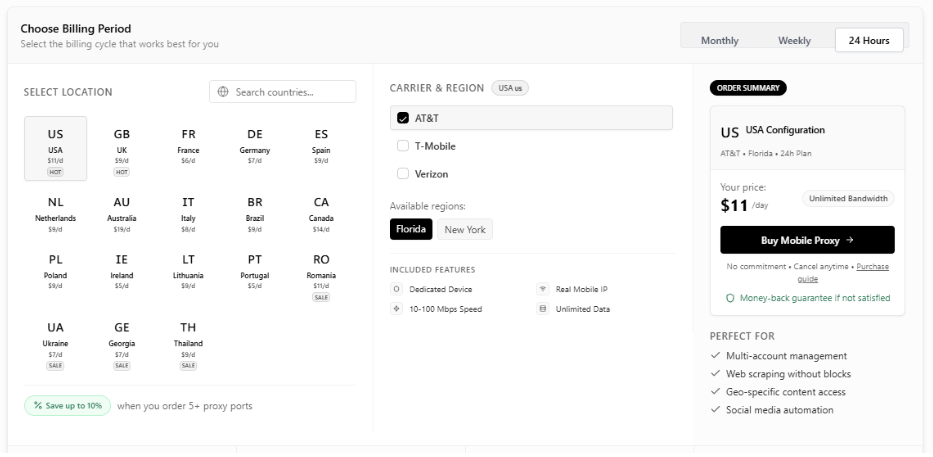Pick Australia location card

pyautogui.click(x=121, y=214)
